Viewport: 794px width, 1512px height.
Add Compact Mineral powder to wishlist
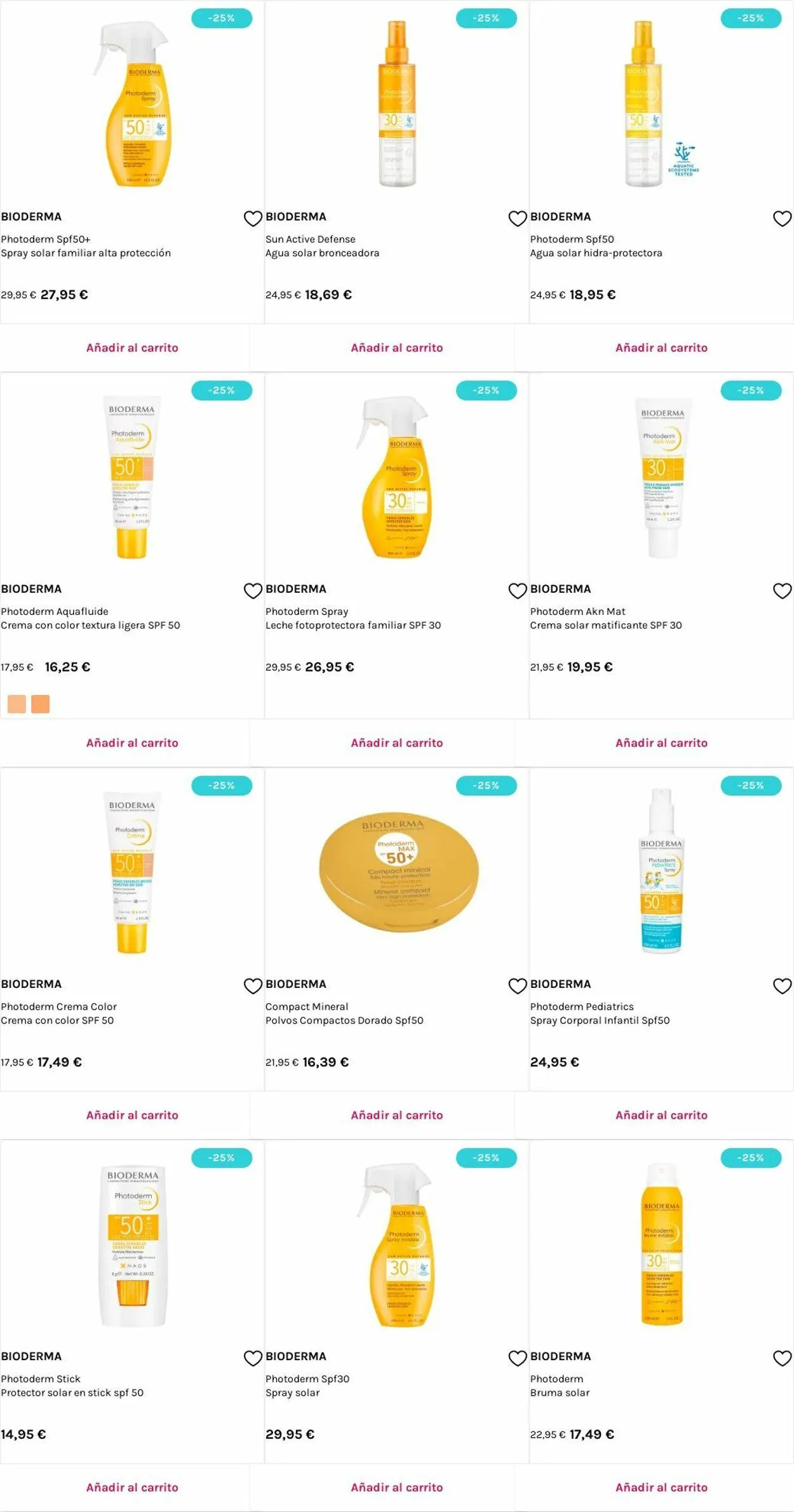(x=517, y=986)
